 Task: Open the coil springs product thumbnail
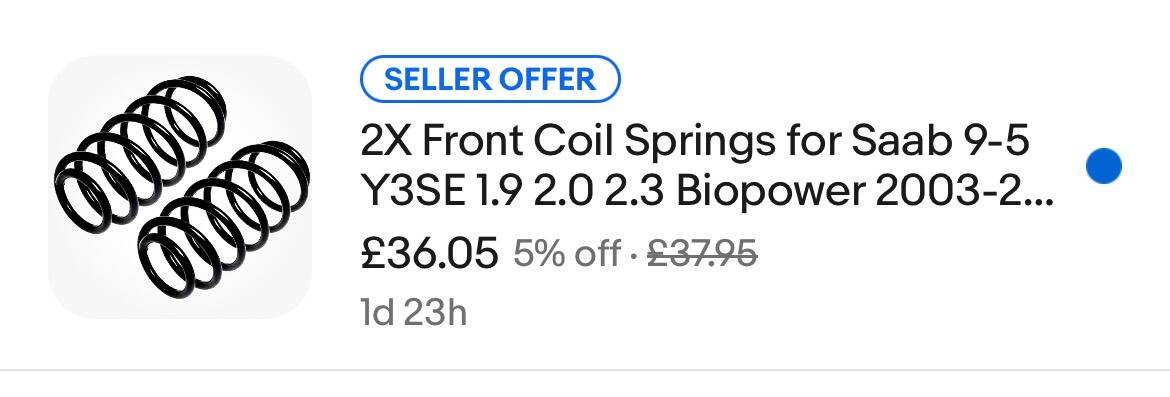click(180, 187)
